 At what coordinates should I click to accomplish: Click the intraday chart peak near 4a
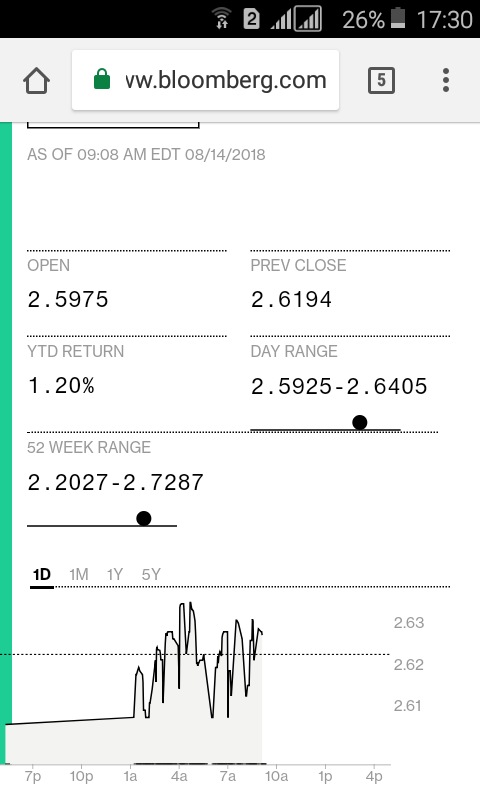tap(183, 605)
